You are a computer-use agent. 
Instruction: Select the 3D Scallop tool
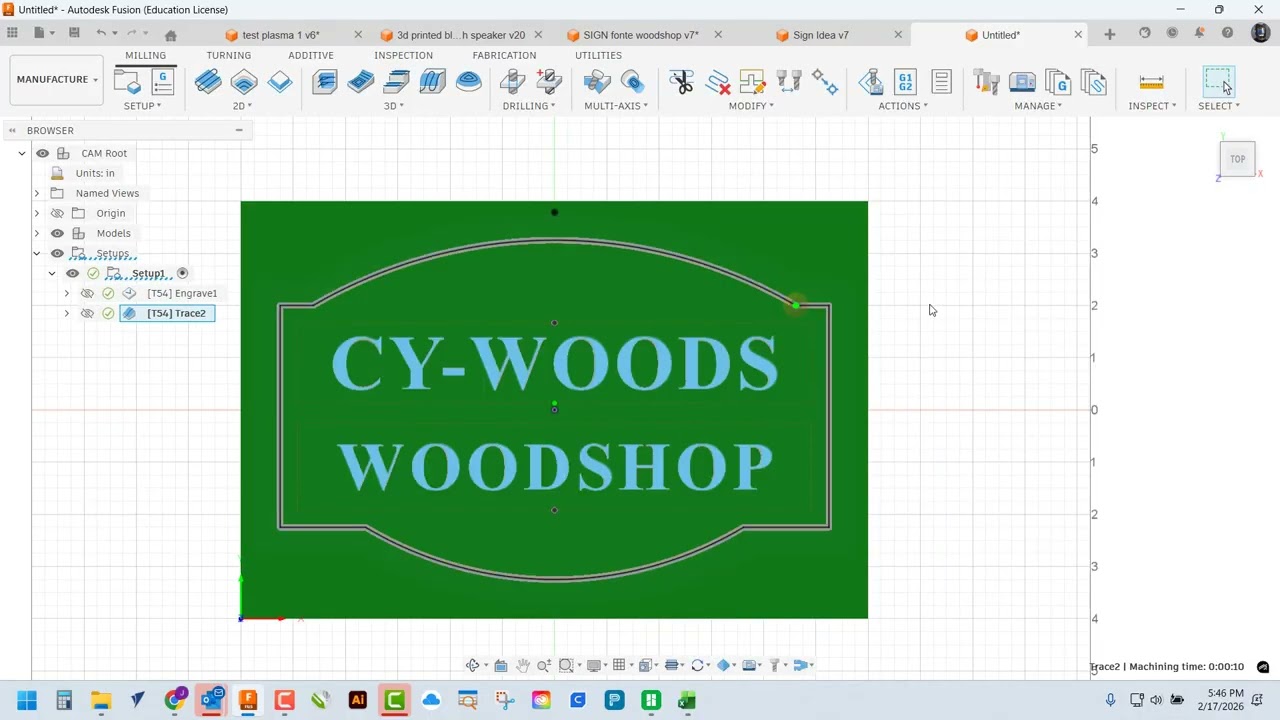(468, 82)
